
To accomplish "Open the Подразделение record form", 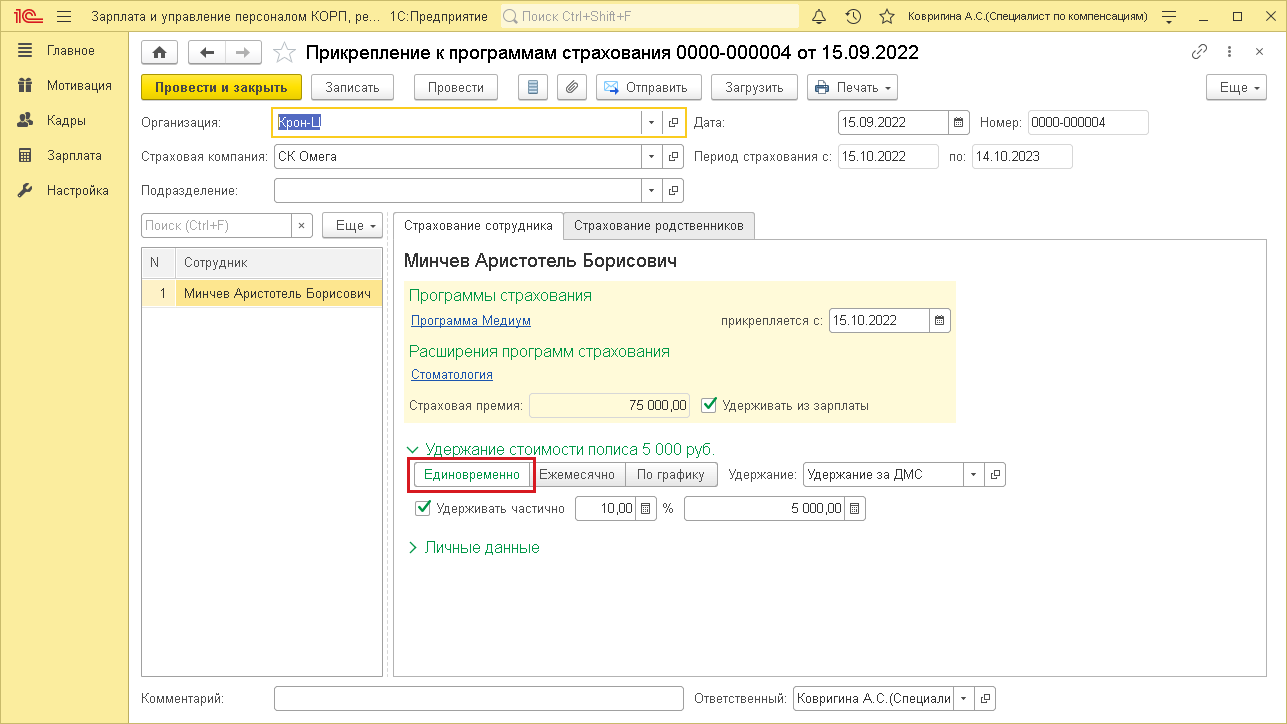I will [674, 190].
